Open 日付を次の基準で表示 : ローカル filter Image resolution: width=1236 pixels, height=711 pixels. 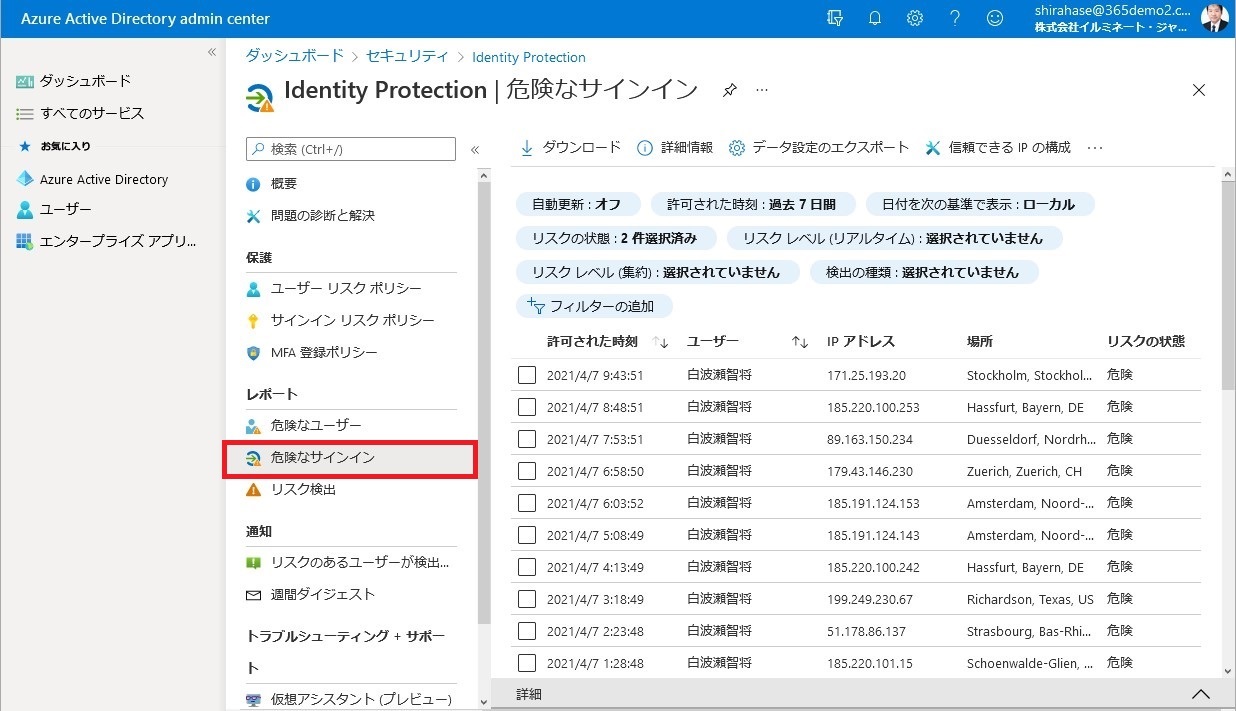[980, 204]
